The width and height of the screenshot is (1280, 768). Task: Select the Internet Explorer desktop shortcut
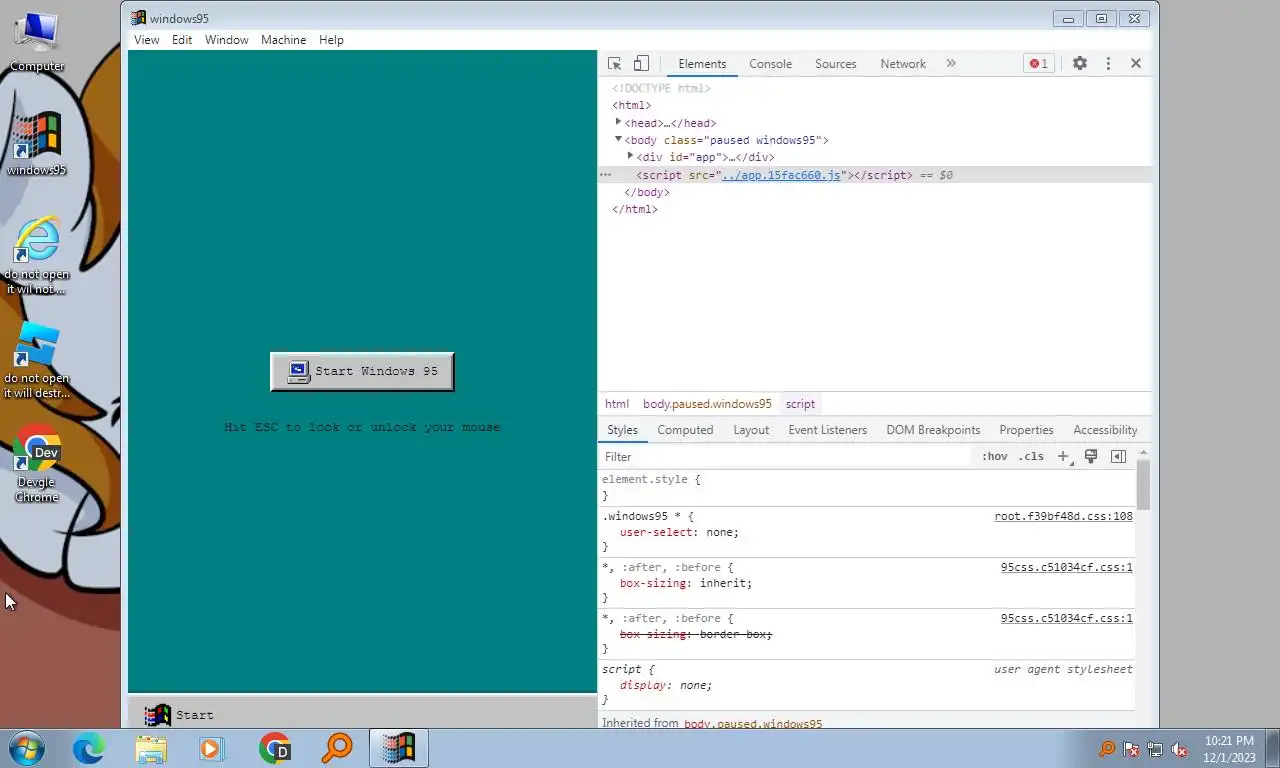point(37,255)
